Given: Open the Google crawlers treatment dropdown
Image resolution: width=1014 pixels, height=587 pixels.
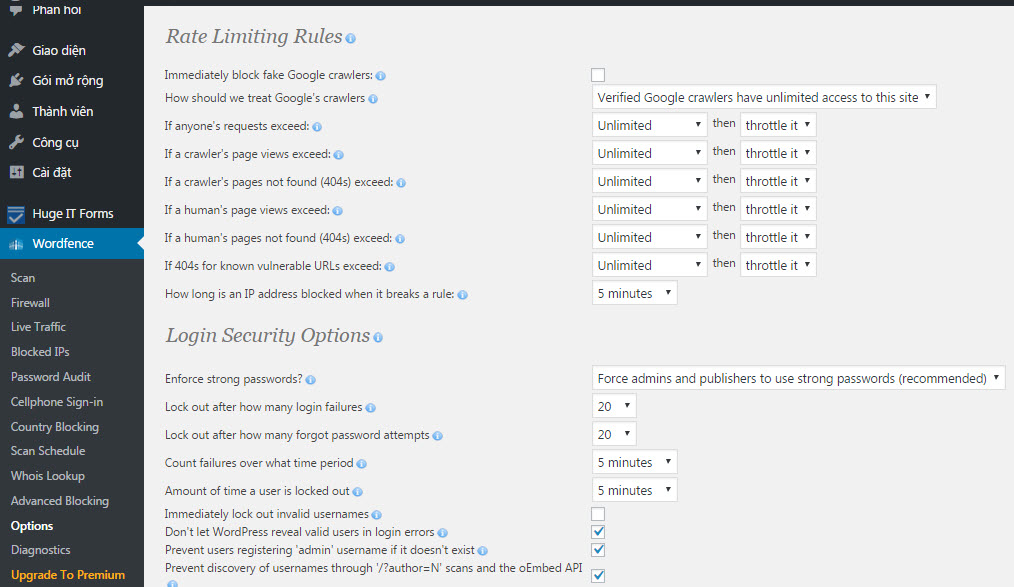Looking at the screenshot, I should (764, 97).
